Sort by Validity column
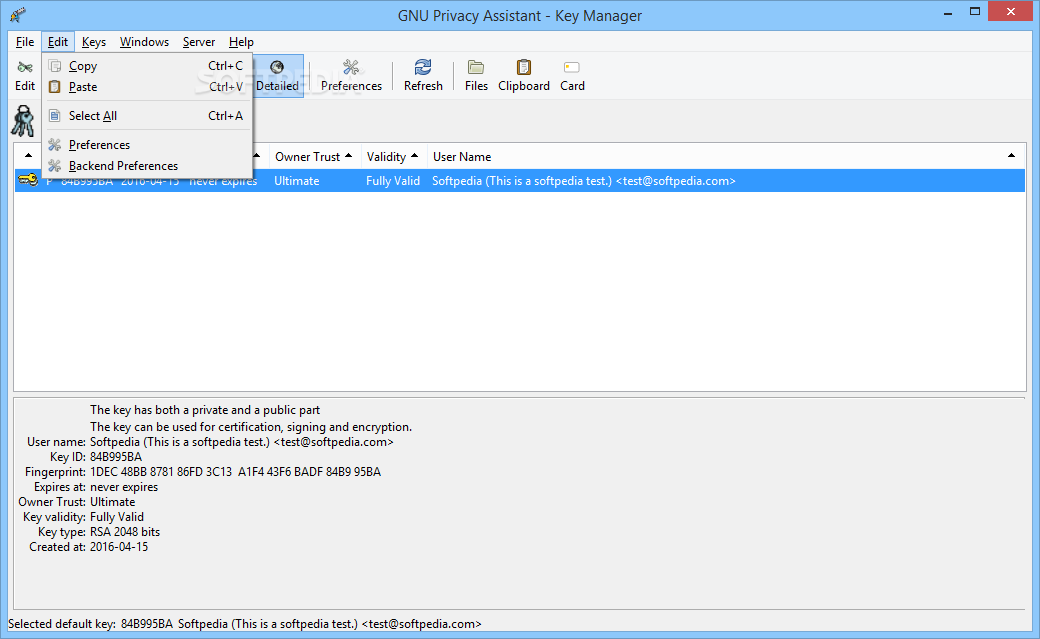Screen dimensions: 1040x639 pyautogui.click(x=394, y=157)
